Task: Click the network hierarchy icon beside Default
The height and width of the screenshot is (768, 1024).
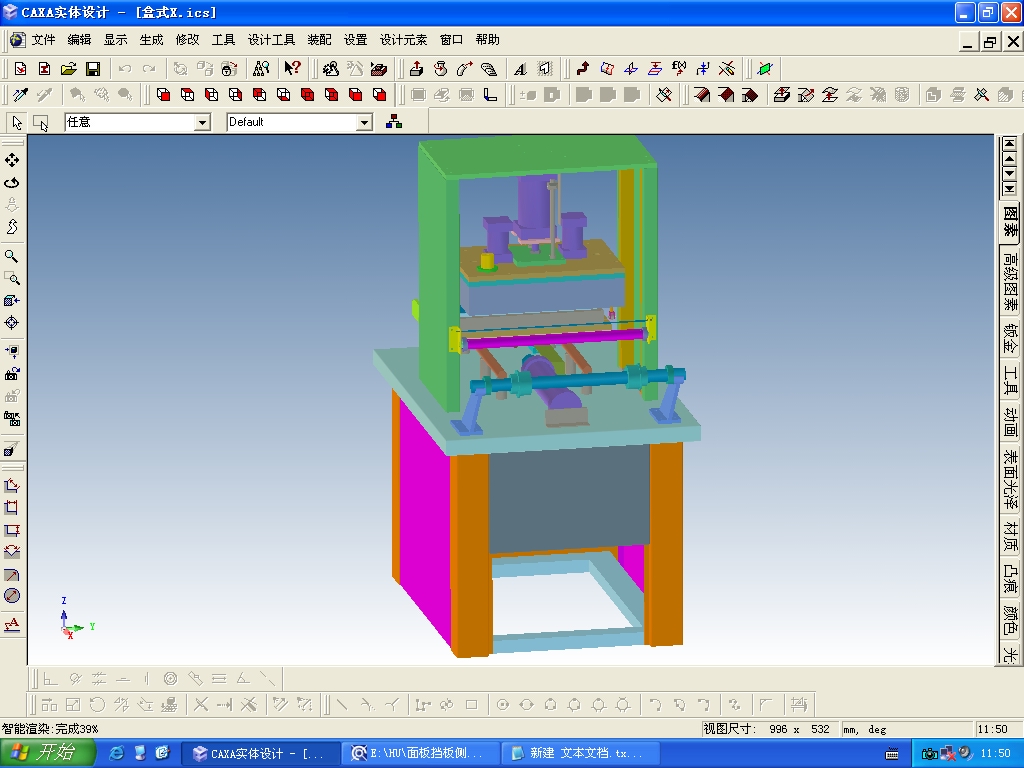Action: point(393,121)
